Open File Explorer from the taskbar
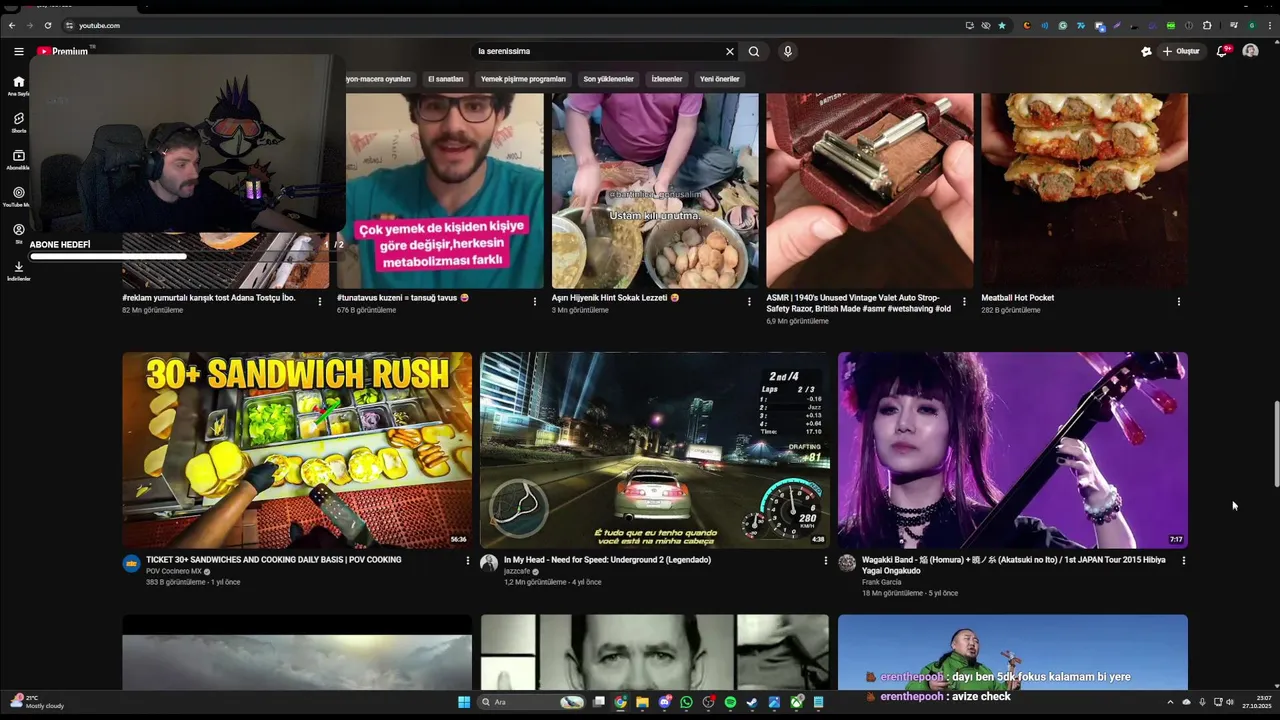 point(642,702)
